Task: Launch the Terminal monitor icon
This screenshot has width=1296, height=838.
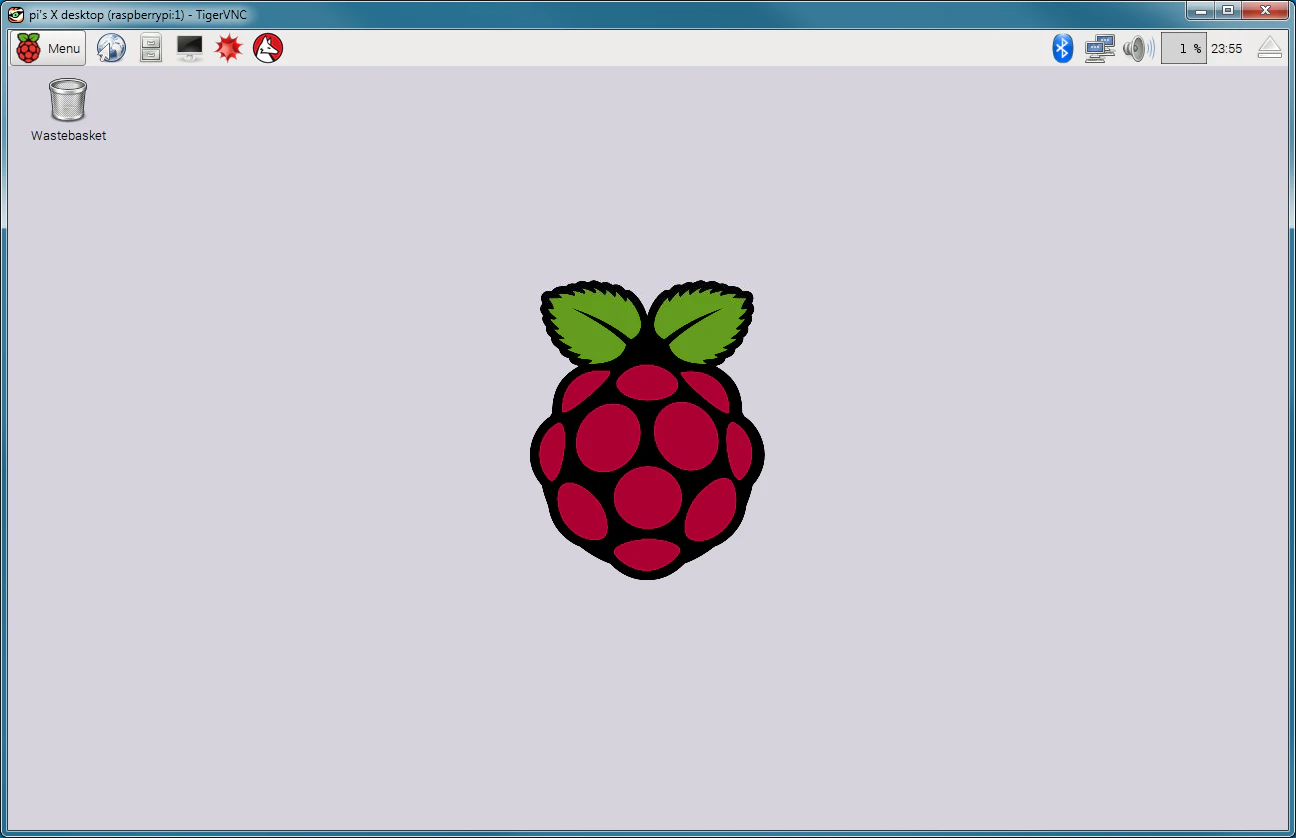Action: tap(189, 48)
